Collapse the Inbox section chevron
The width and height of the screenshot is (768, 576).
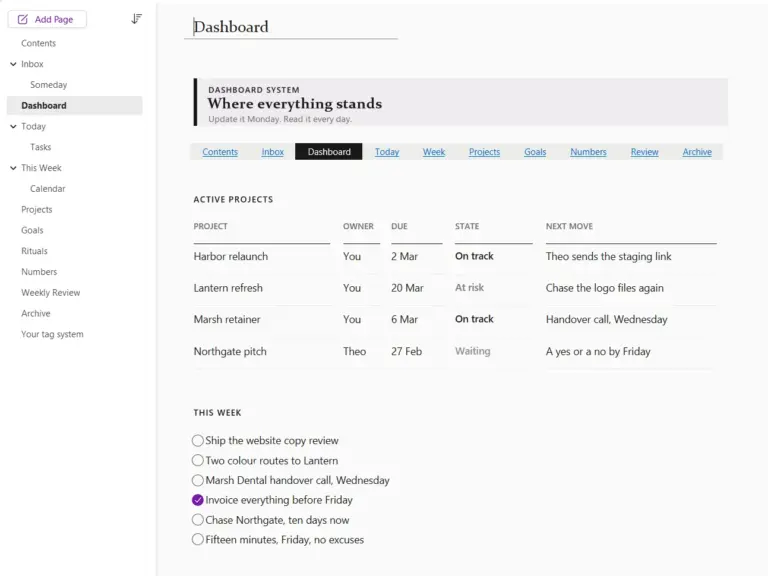click(x=13, y=64)
